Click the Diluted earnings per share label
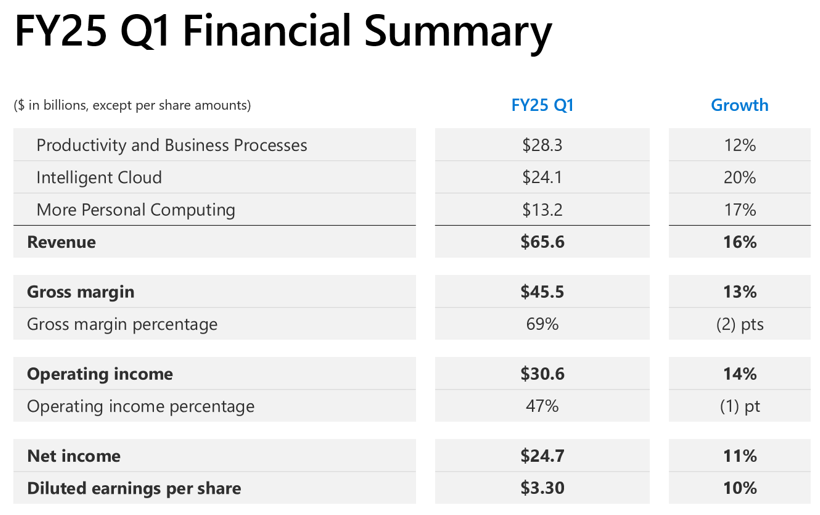The width and height of the screenshot is (820, 515). (x=134, y=488)
